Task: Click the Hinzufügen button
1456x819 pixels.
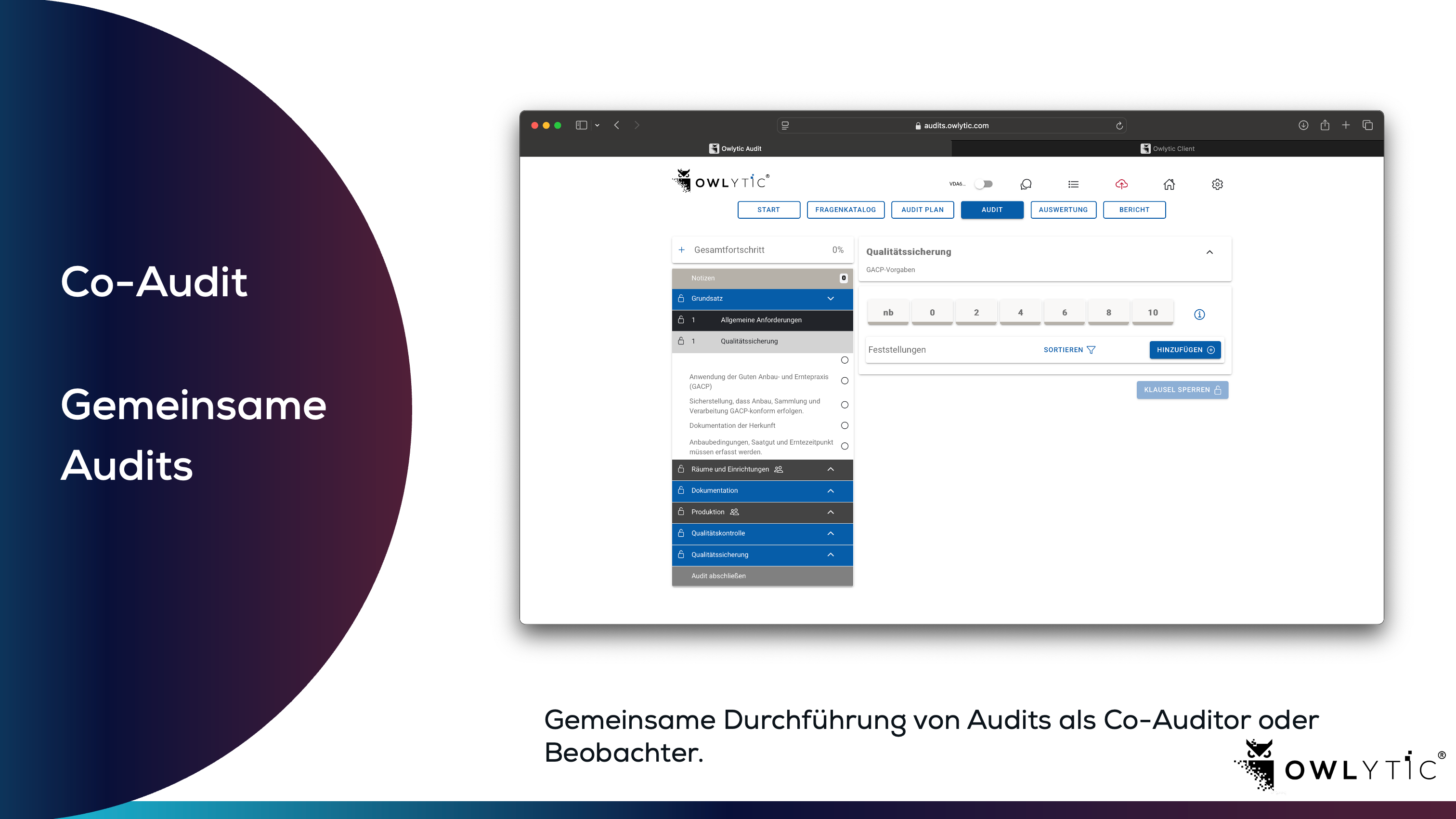Action: [x=1185, y=350]
